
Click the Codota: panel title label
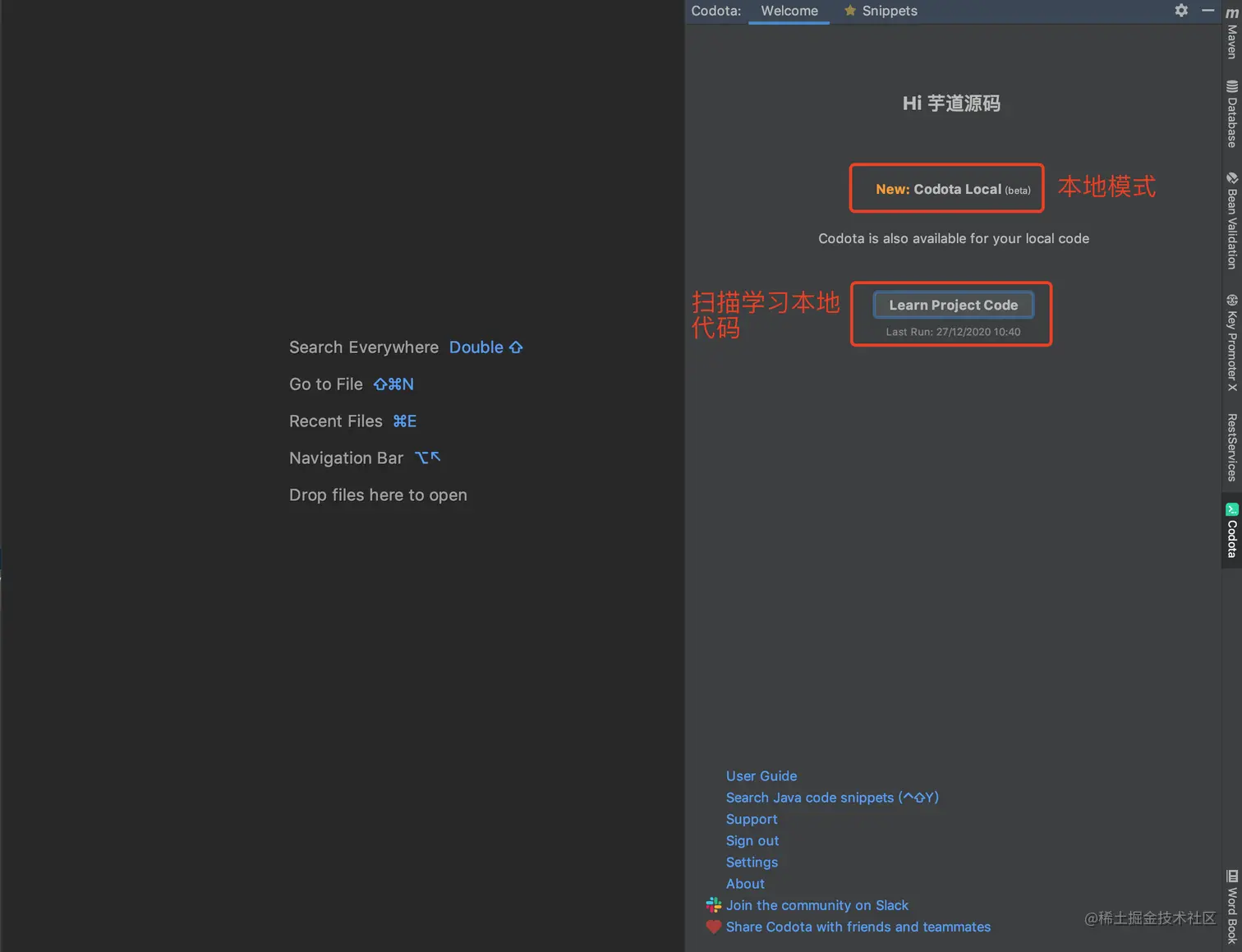(716, 11)
